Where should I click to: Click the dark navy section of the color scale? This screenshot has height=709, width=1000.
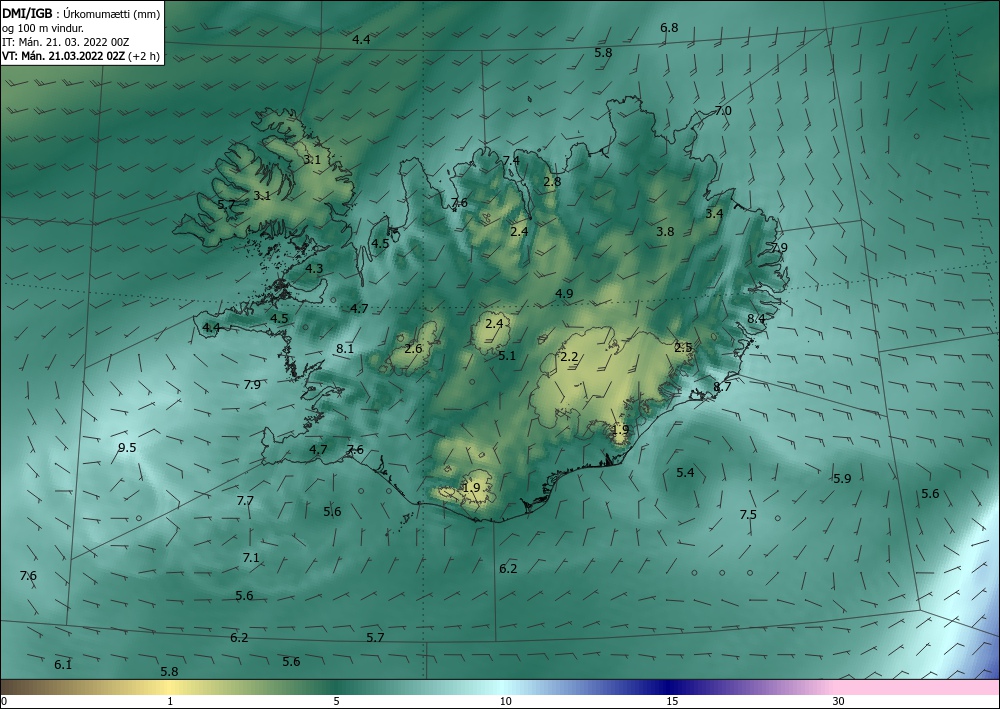tap(670, 687)
